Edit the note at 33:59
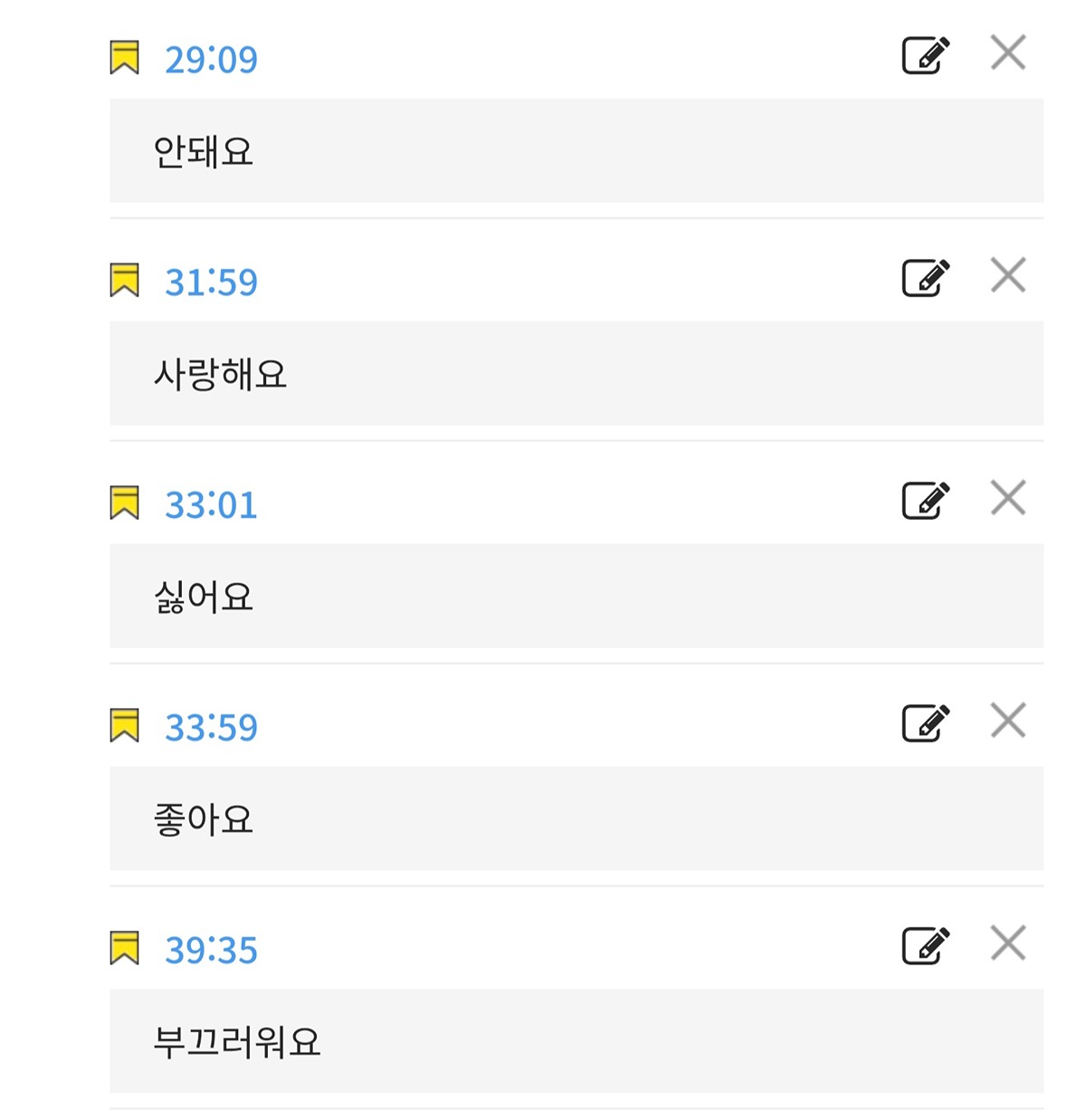Viewport: 1086px width, 1120px height. tap(926, 723)
